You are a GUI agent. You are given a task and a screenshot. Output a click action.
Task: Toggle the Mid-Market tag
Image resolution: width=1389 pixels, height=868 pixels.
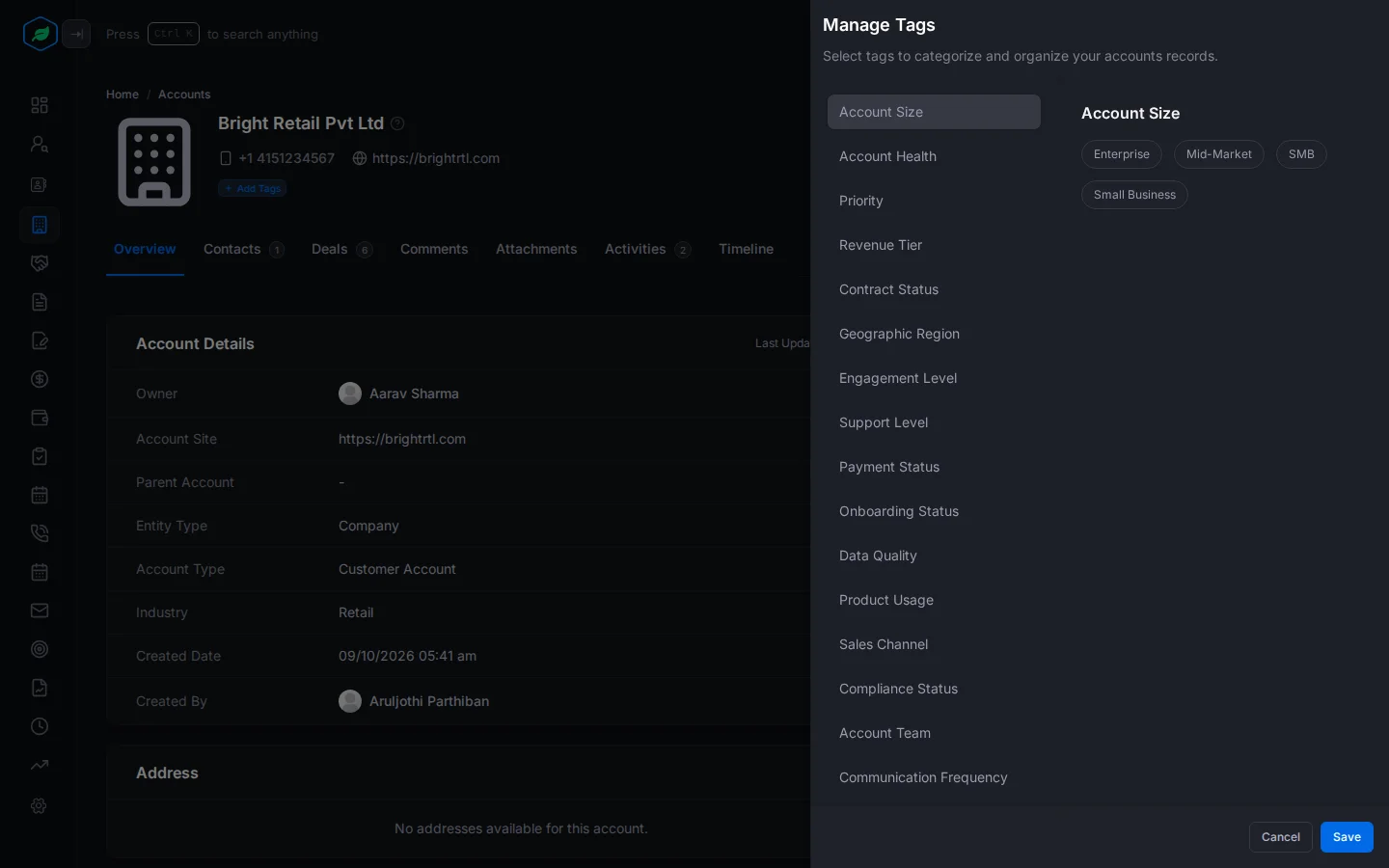1219,154
